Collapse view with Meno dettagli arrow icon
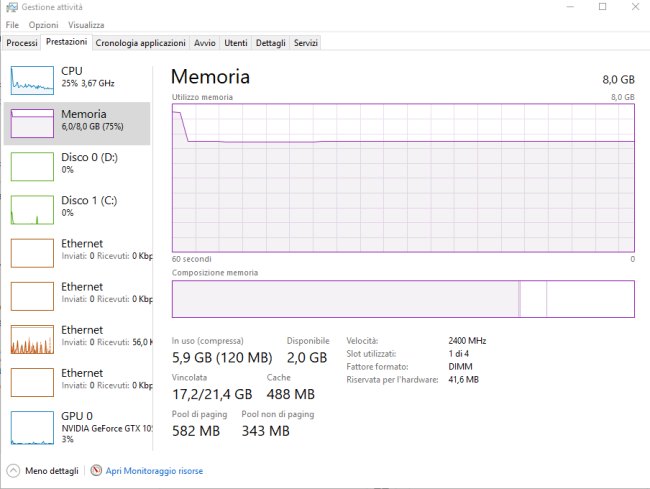 (13, 471)
